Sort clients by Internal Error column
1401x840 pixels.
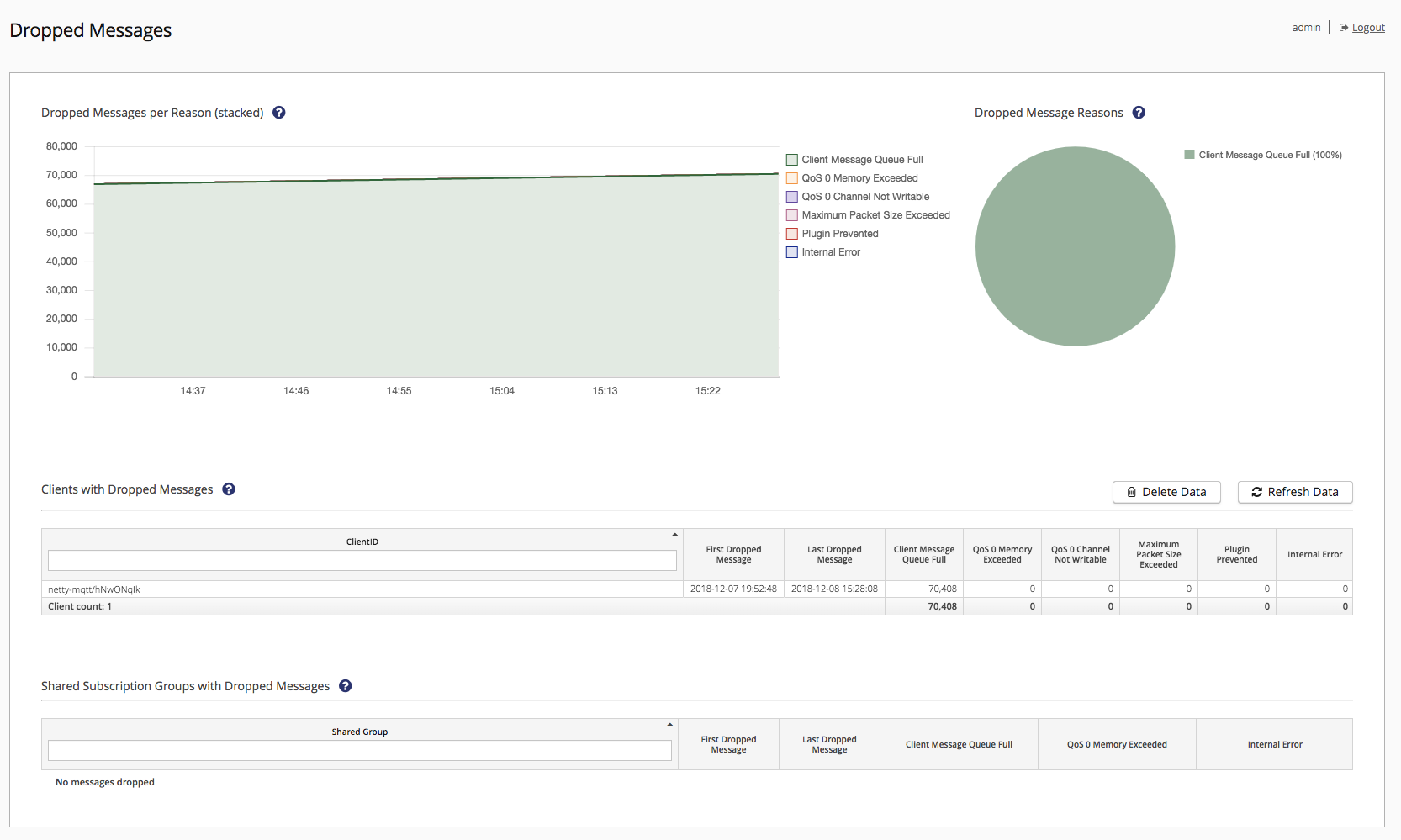[1314, 555]
